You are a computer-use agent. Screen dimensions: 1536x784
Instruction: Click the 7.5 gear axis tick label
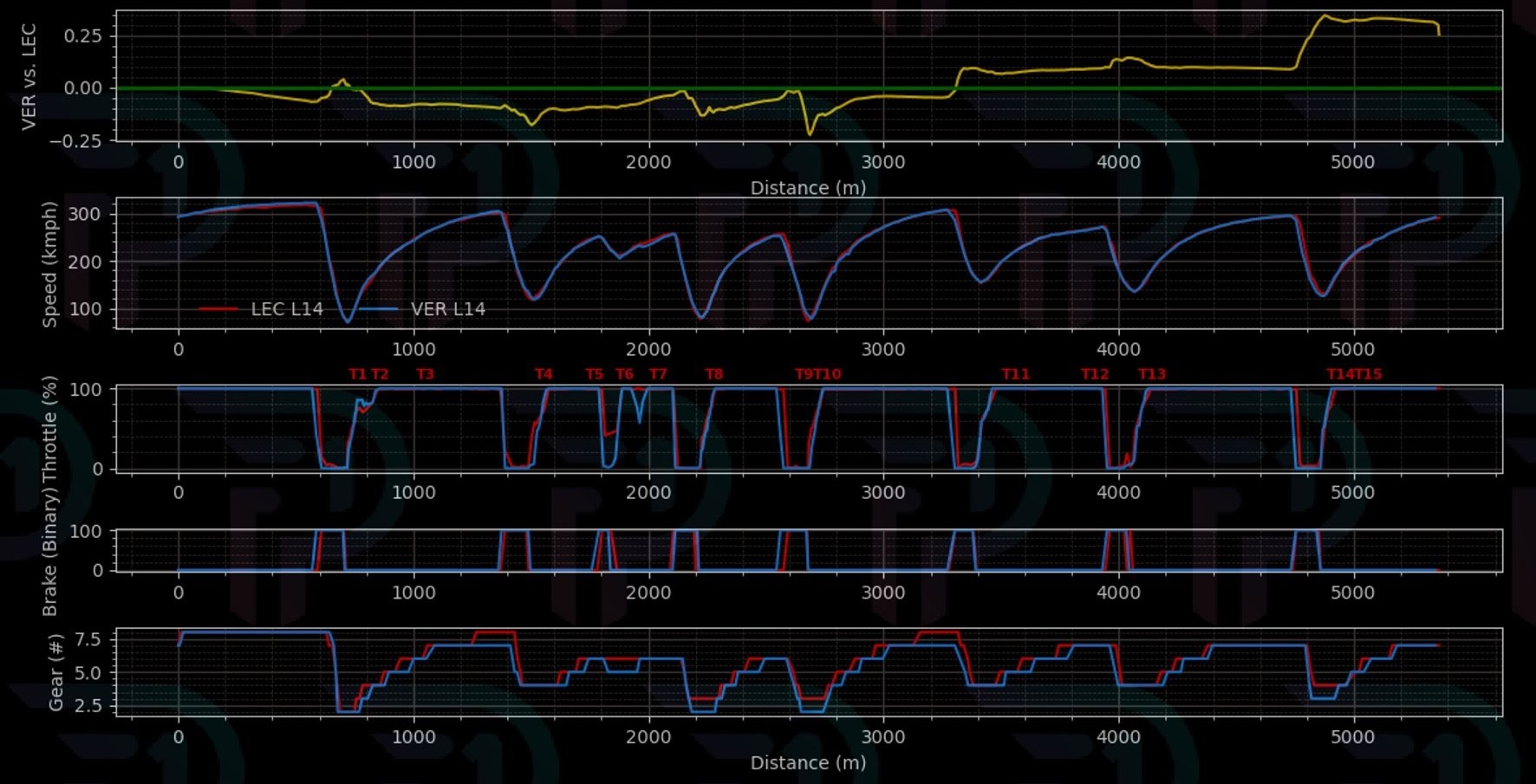click(x=88, y=639)
